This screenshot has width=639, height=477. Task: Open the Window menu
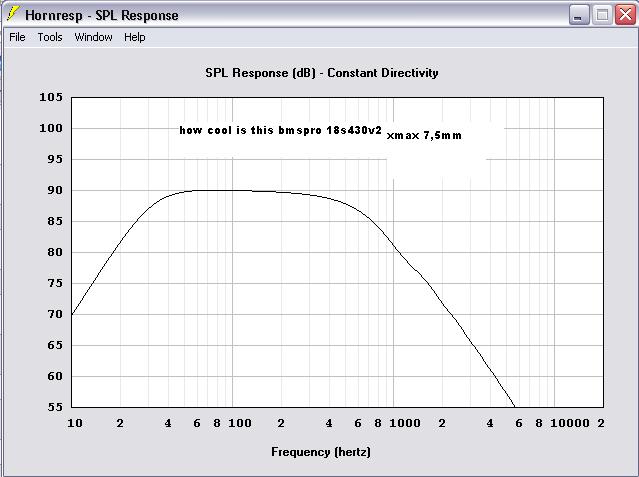click(x=93, y=37)
